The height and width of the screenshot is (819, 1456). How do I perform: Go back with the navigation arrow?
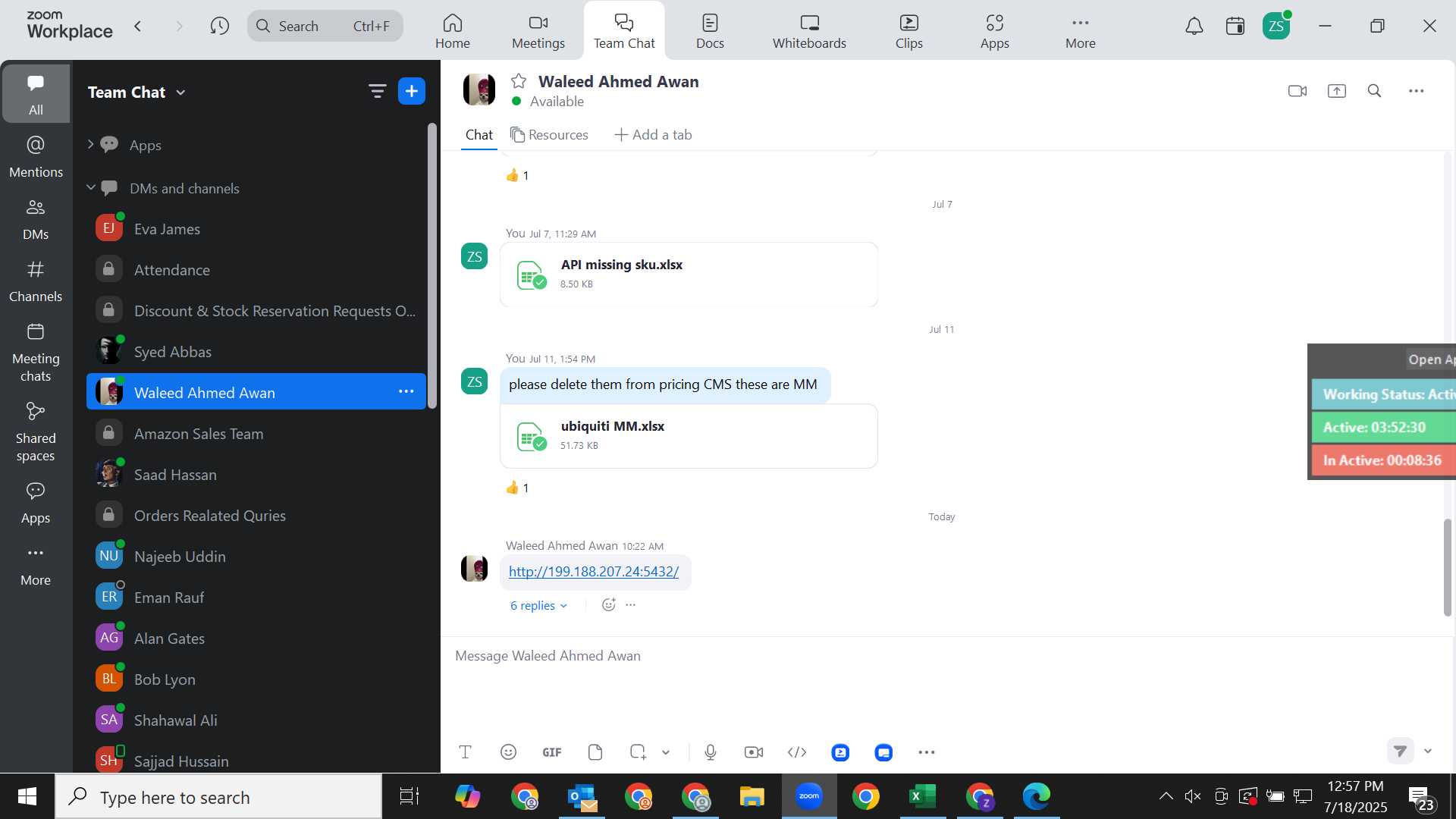click(138, 26)
